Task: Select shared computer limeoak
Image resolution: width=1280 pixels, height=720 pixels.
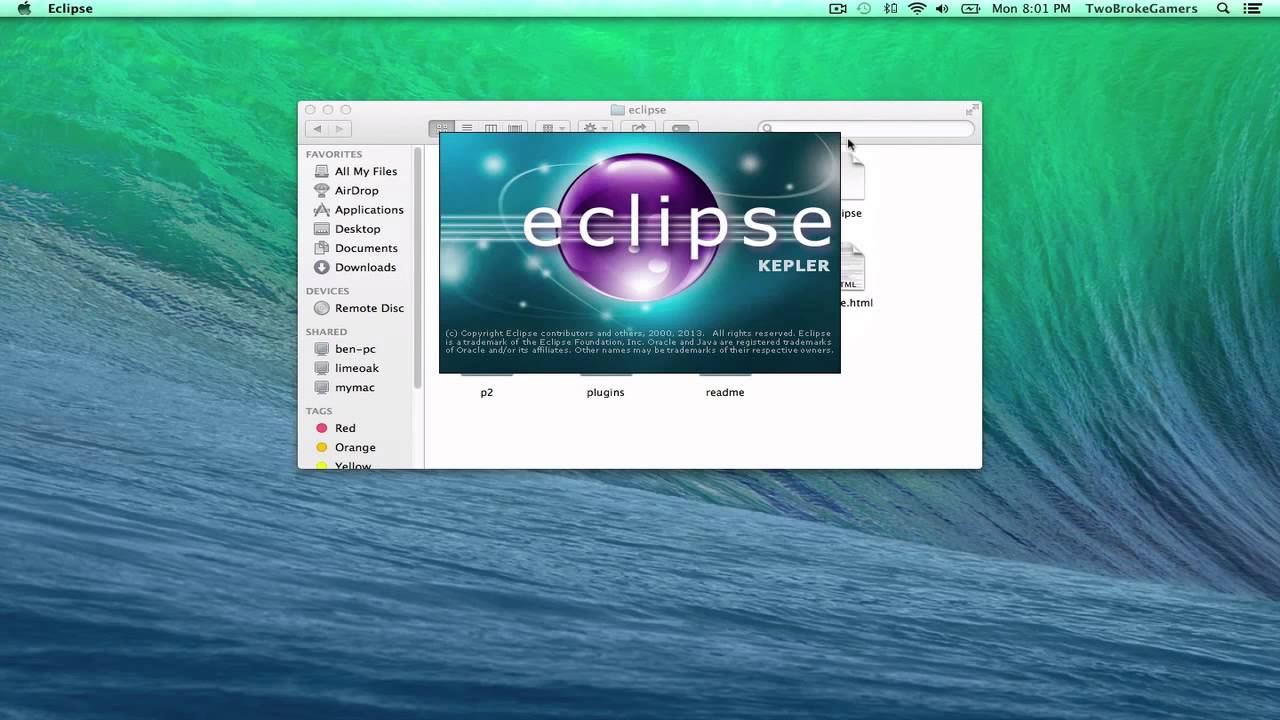Action: 346,368
